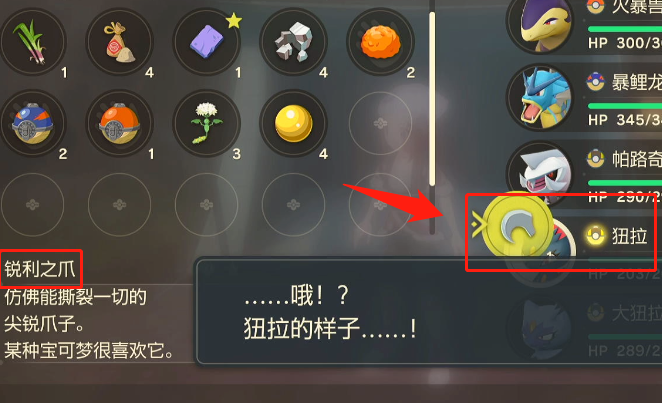Select the green leek item icon
The width and height of the screenshot is (662, 403).
(x=33, y=42)
